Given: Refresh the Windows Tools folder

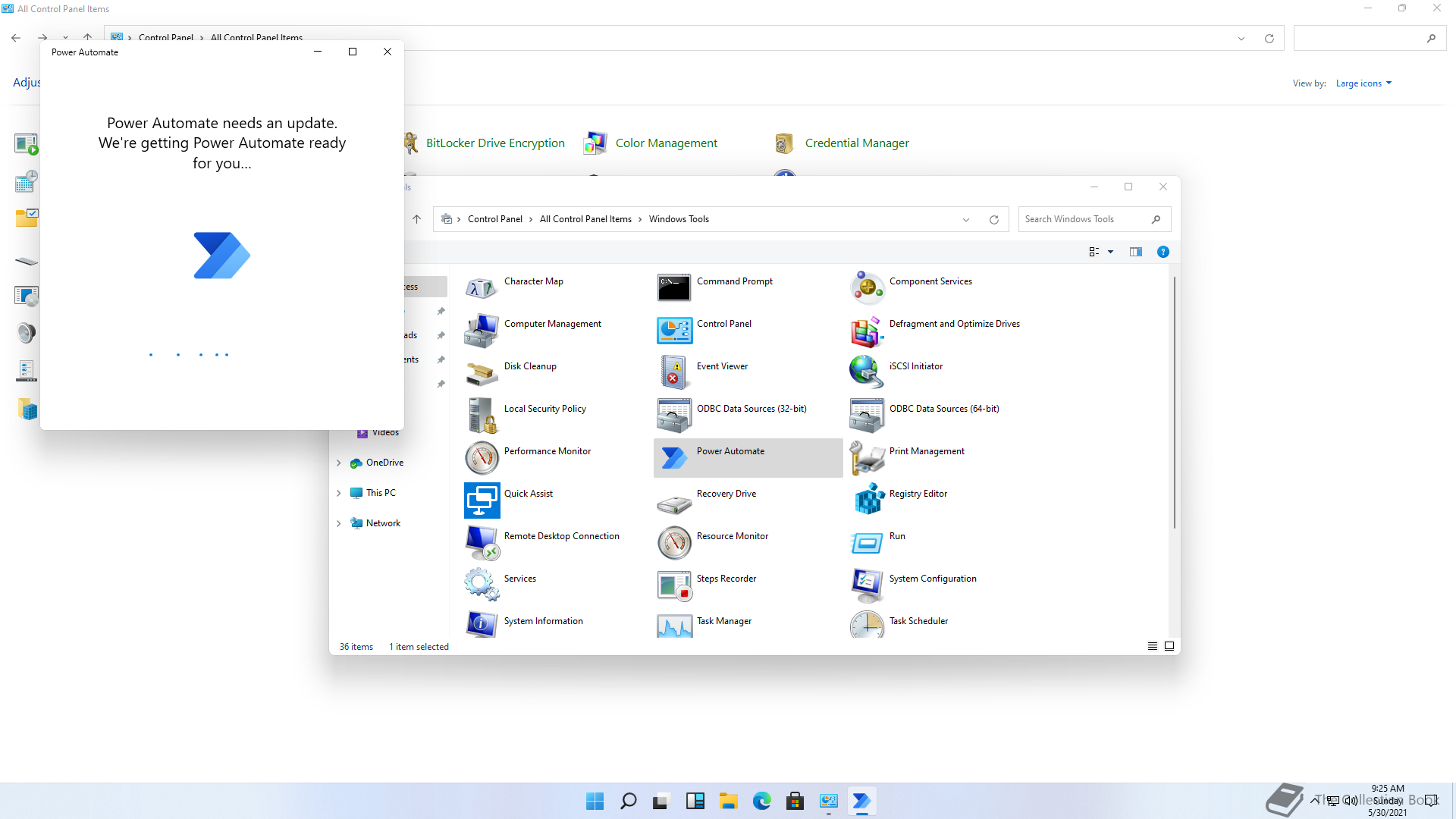Looking at the screenshot, I should click(994, 220).
